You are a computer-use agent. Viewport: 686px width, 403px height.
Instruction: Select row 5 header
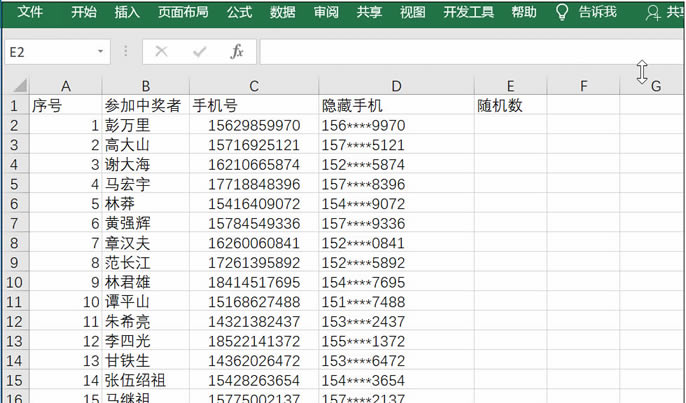pyautogui.click(x=15, y=184)
